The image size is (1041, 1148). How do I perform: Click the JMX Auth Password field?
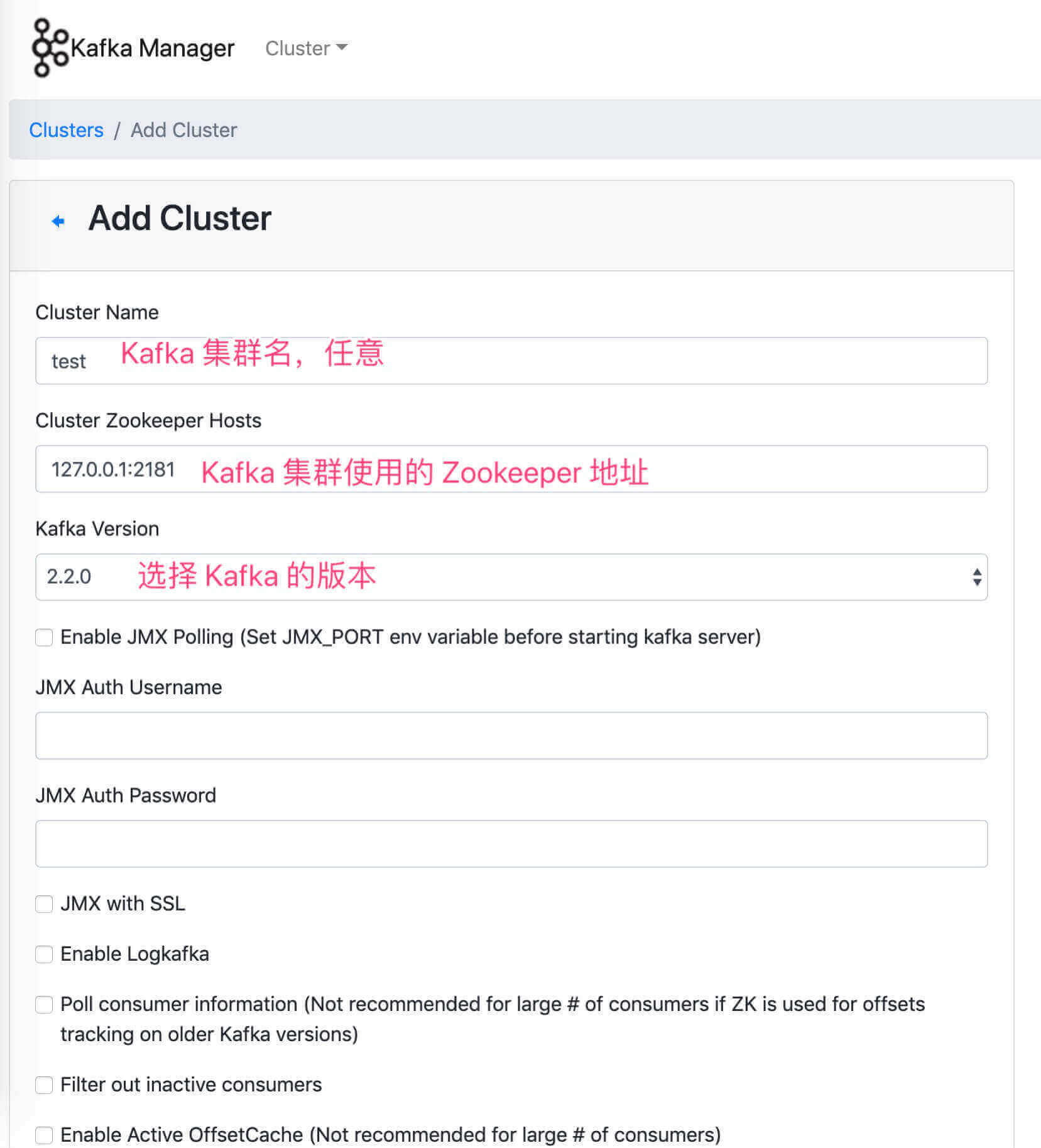(511, 843)
